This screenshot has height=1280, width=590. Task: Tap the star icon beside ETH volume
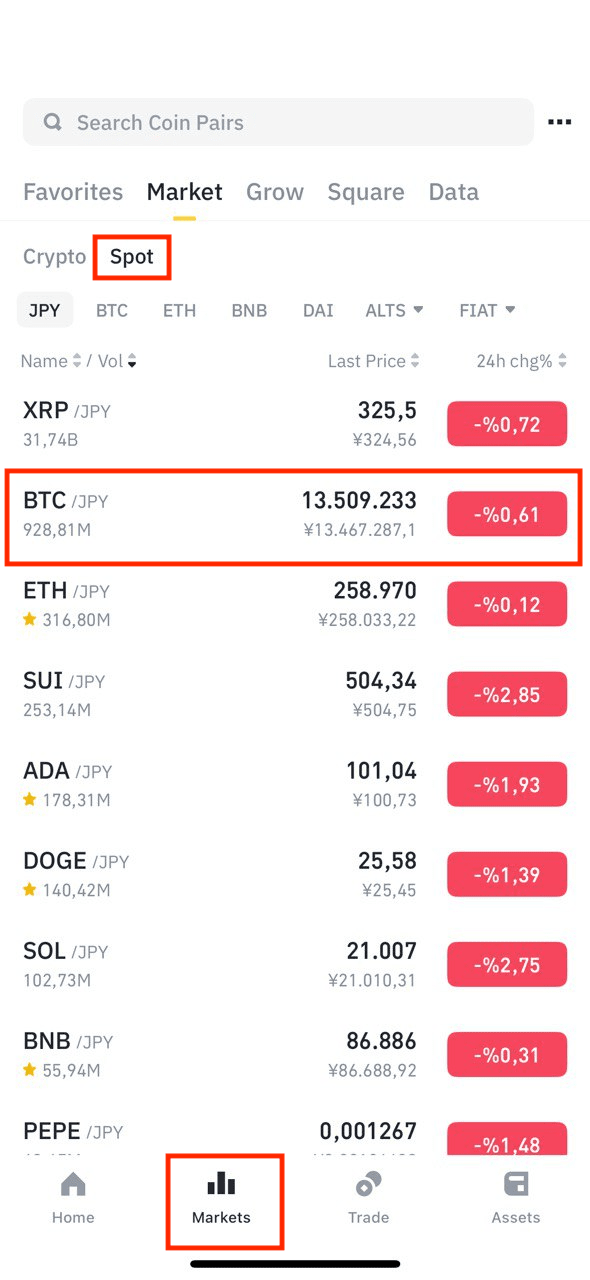pos(30,620)
